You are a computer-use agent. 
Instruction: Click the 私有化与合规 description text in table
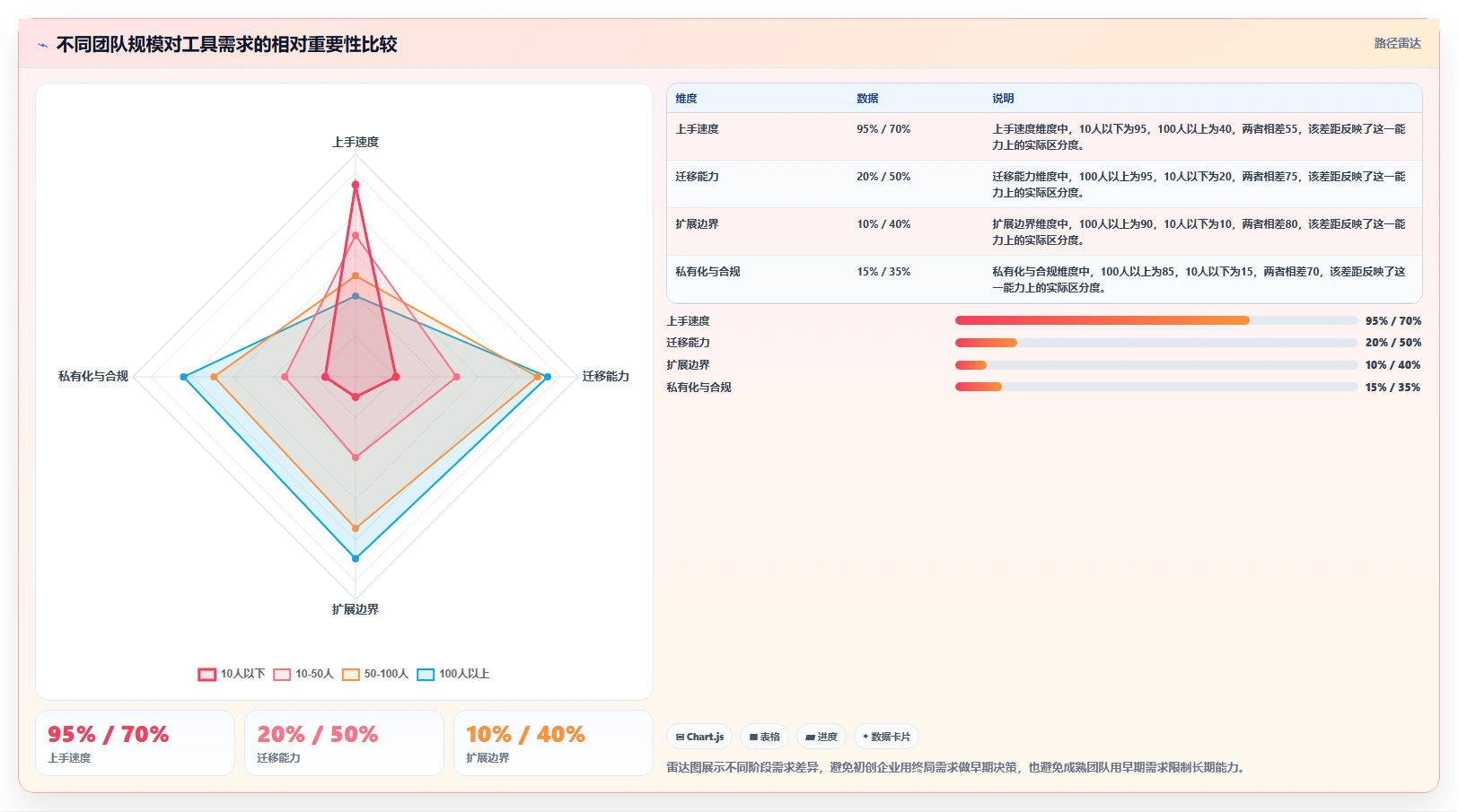tap(1199, 280)
